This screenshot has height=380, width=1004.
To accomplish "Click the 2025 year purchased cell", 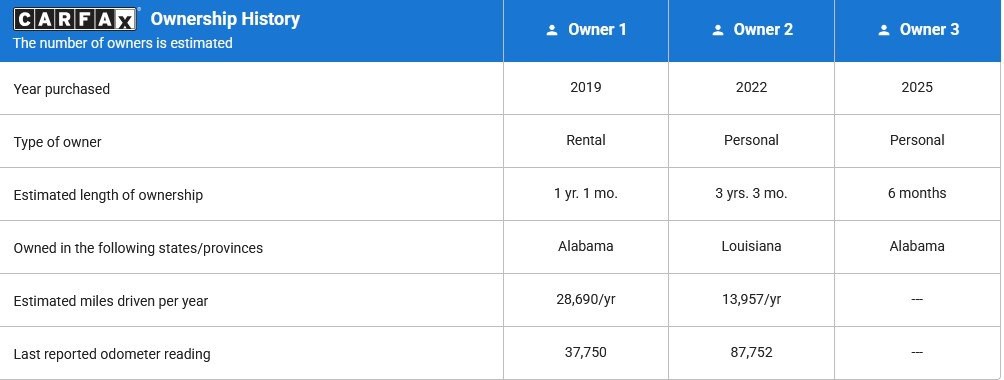I will point(917,88).
